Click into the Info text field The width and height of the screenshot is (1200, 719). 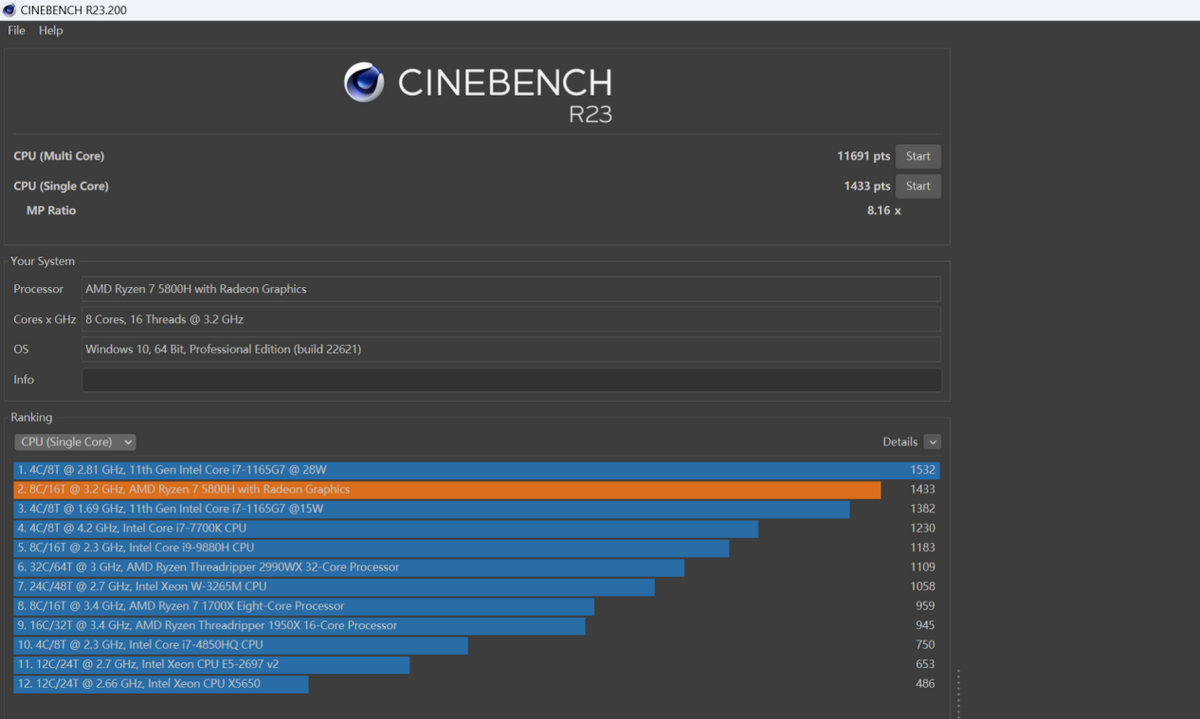(x=511, y=380)
